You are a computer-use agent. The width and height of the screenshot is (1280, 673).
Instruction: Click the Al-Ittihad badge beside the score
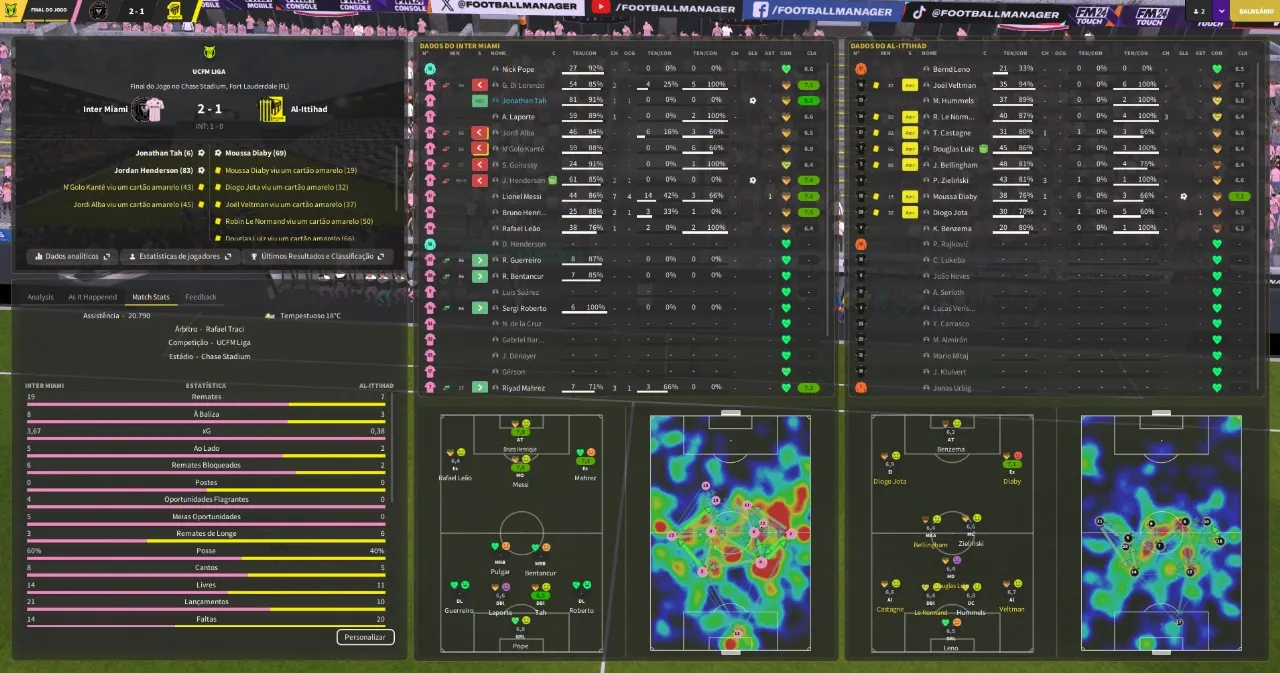(272, 109)
